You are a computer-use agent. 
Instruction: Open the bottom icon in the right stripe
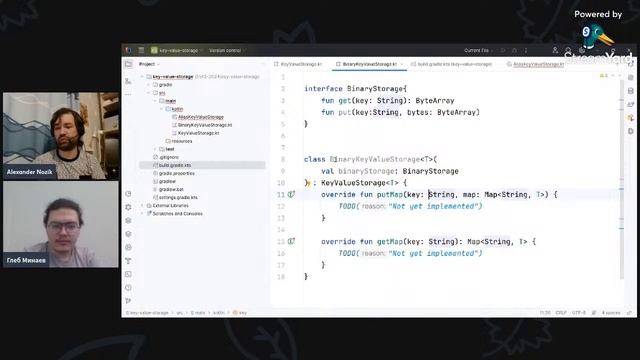click(631, 131)
